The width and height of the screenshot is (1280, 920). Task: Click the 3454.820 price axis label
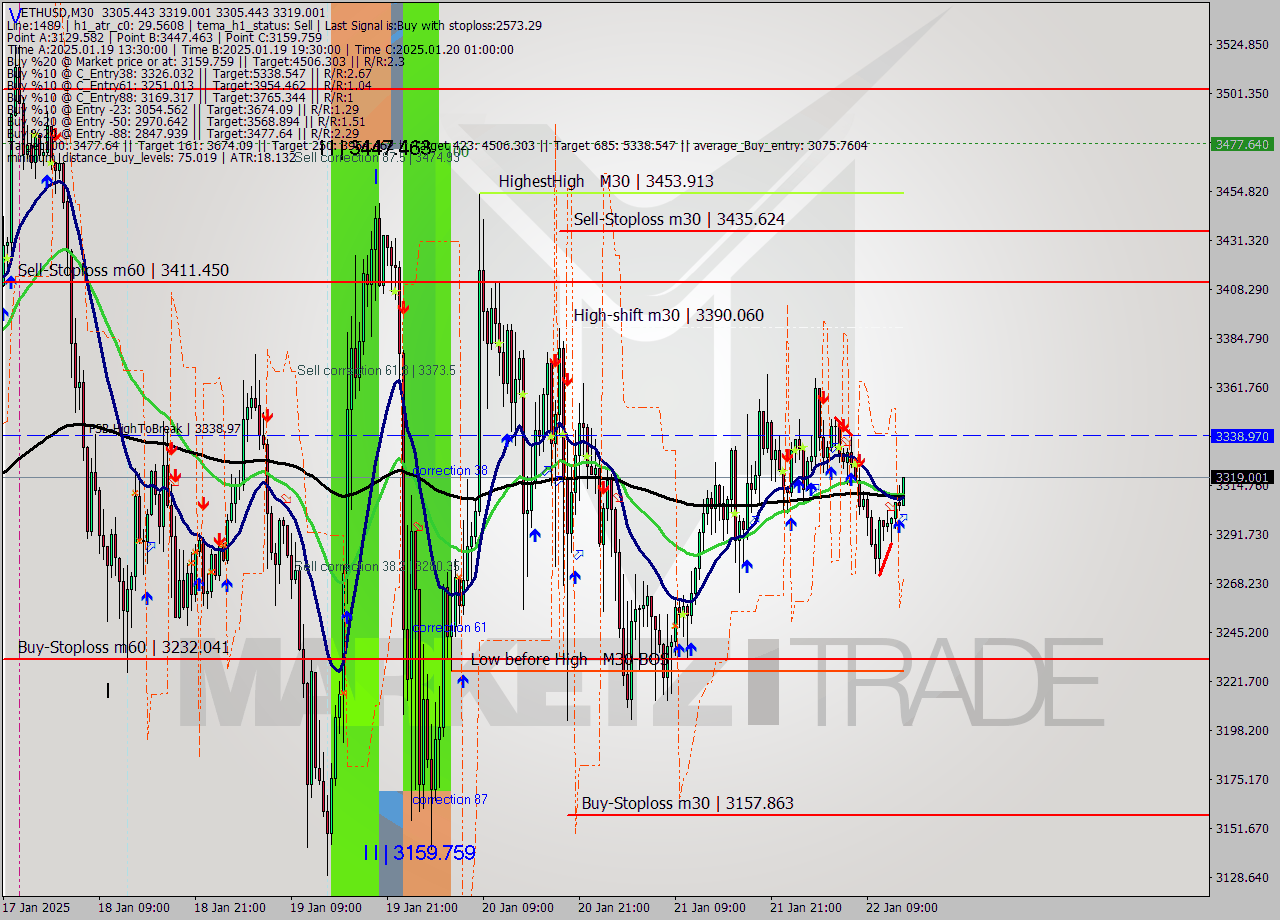click(x=1243, y=191)
